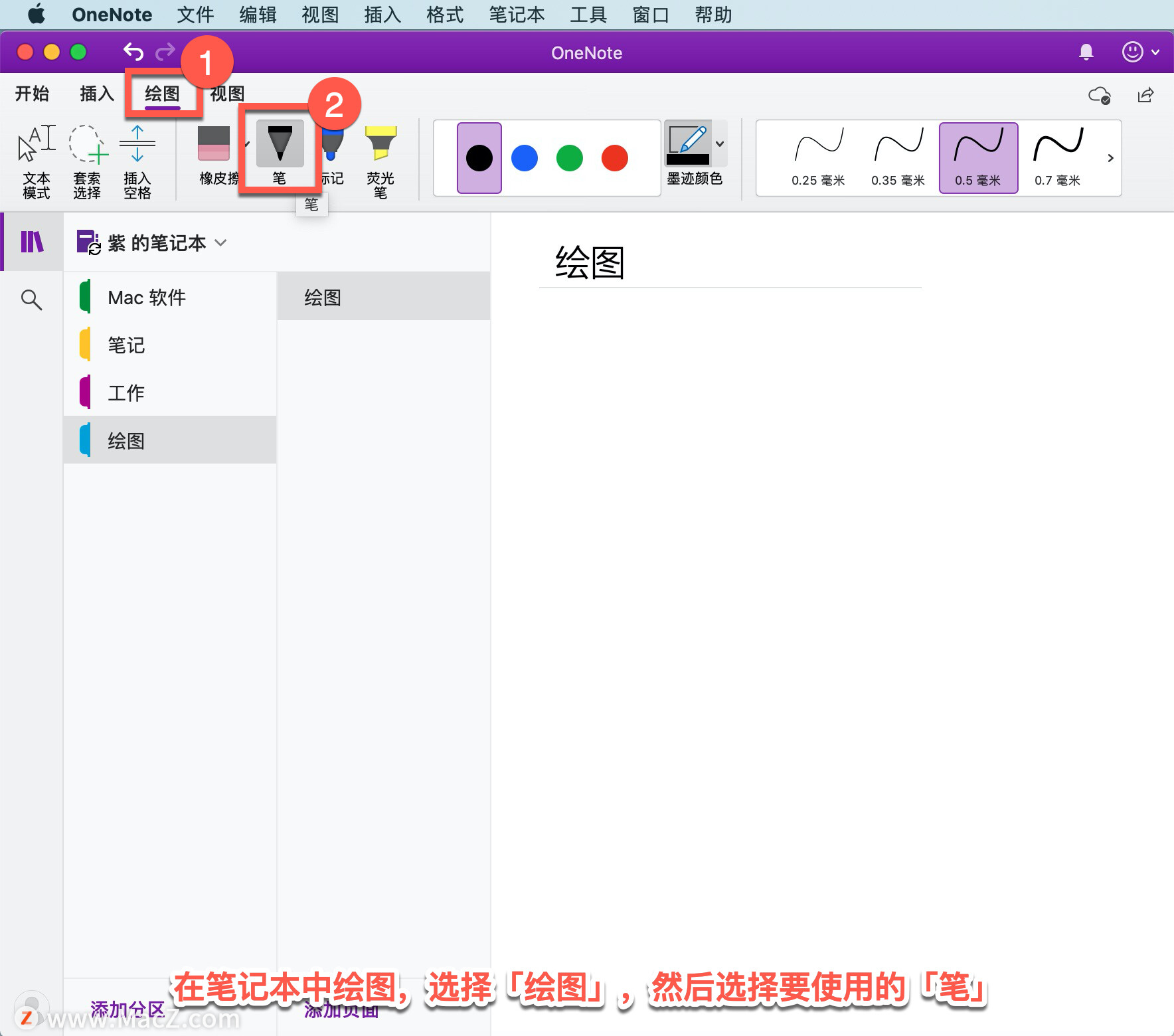
Task: Choose blue ink color swatch
Action: coord(525,158)
